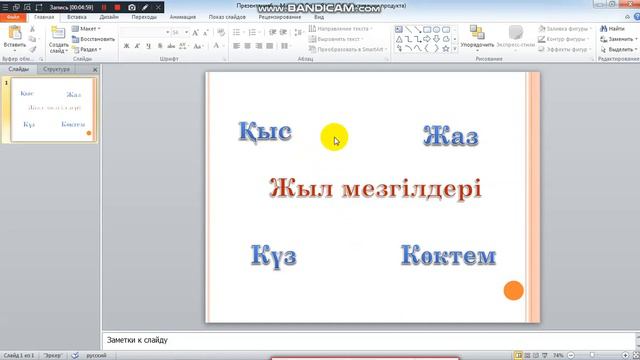Switch to the Вставка tab
Screen dimensions: 640x360
[77, 17]
